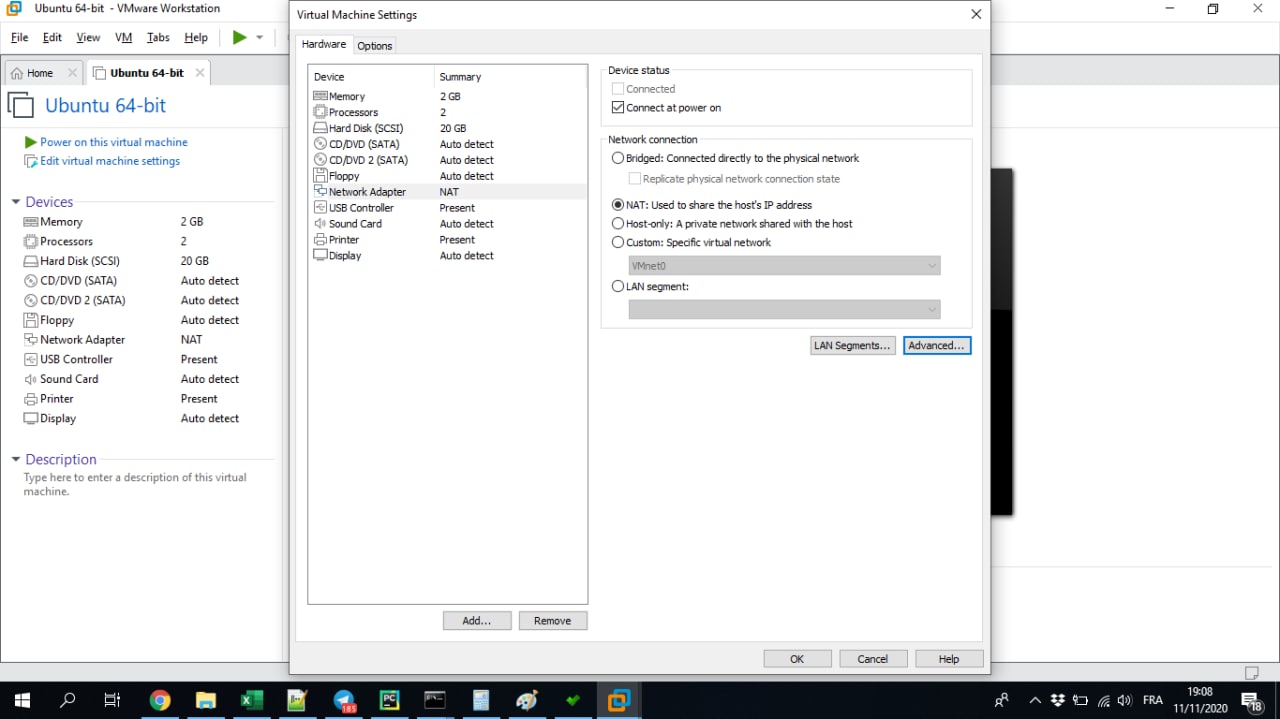Click the Network Adapter icon in main window Devices panel
The height and width of the screenshot is (719, 1280).
(31, 340)
